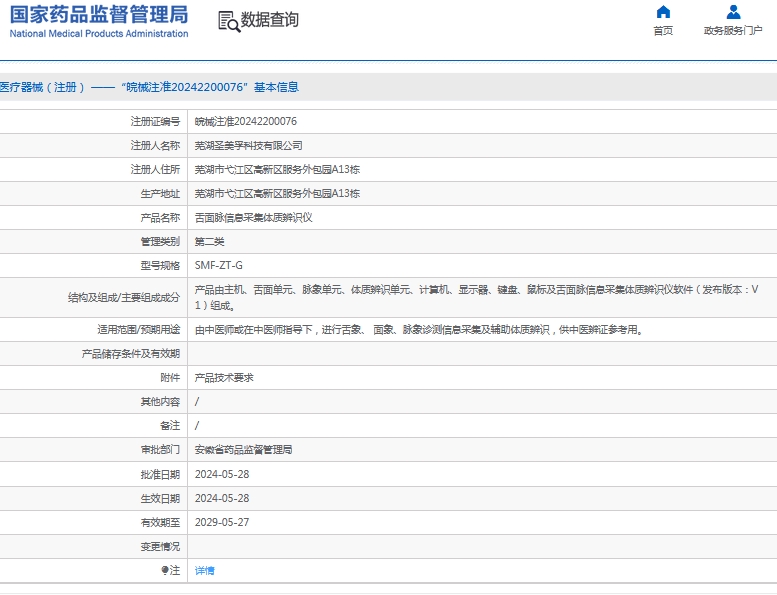Click the National Medical Products Administration subtitle

point(99,34)
